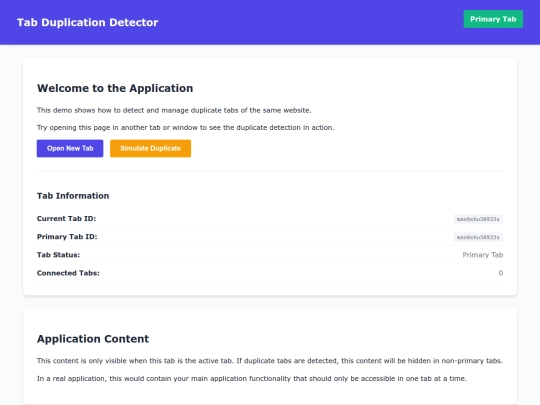The width and height of the screenshot is (540, 405).
Task: Click the green Primary Tab badge in header
Action: tap(493, 19)
